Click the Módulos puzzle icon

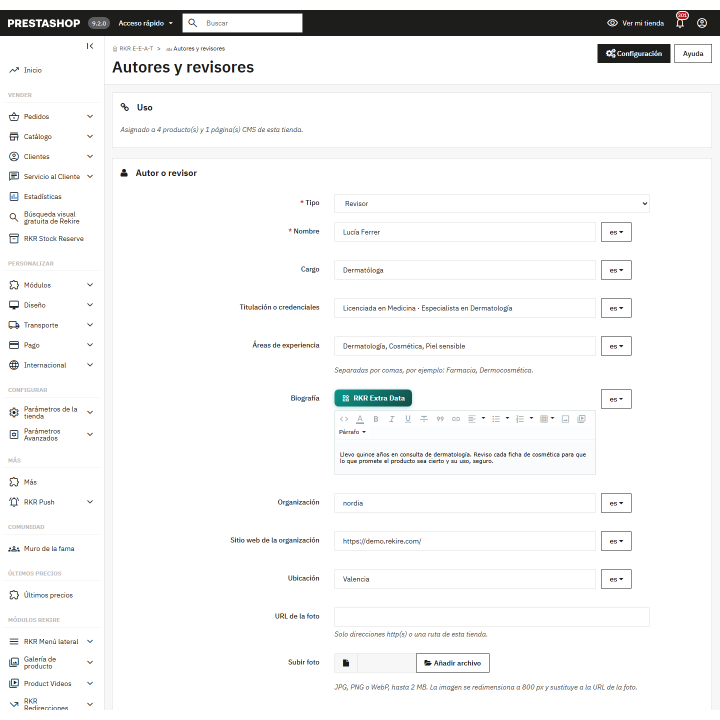click(14, 285)
